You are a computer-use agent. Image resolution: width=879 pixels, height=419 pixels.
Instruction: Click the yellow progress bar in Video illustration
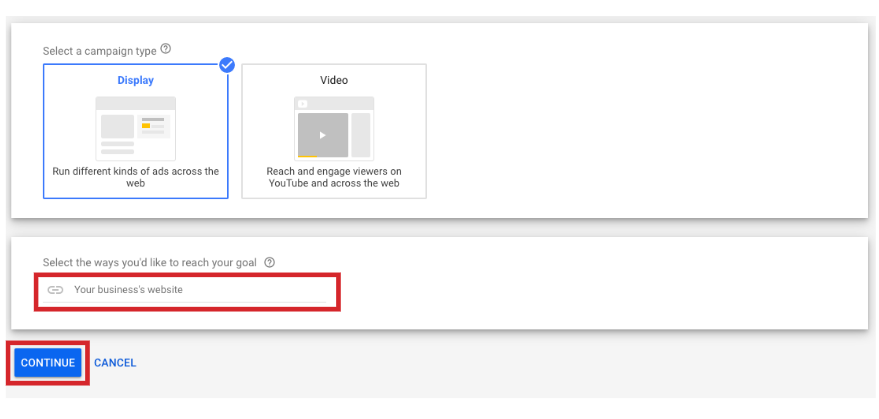point(308,156)
